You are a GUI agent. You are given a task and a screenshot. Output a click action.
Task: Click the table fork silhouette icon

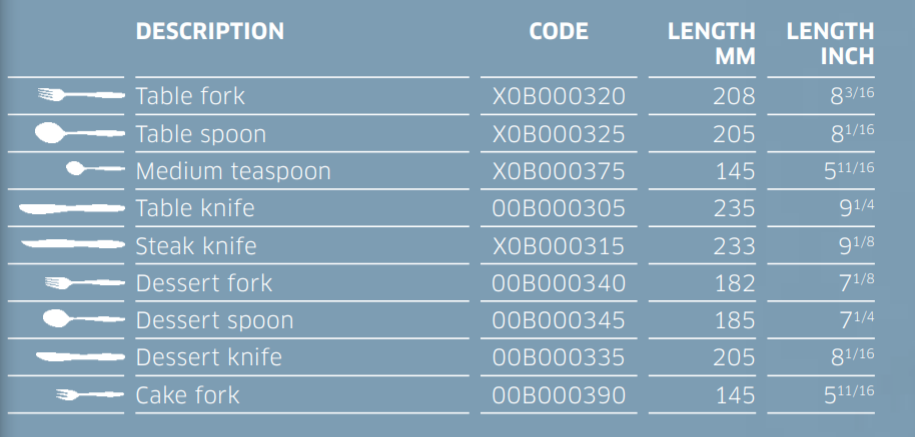[81, 95]
